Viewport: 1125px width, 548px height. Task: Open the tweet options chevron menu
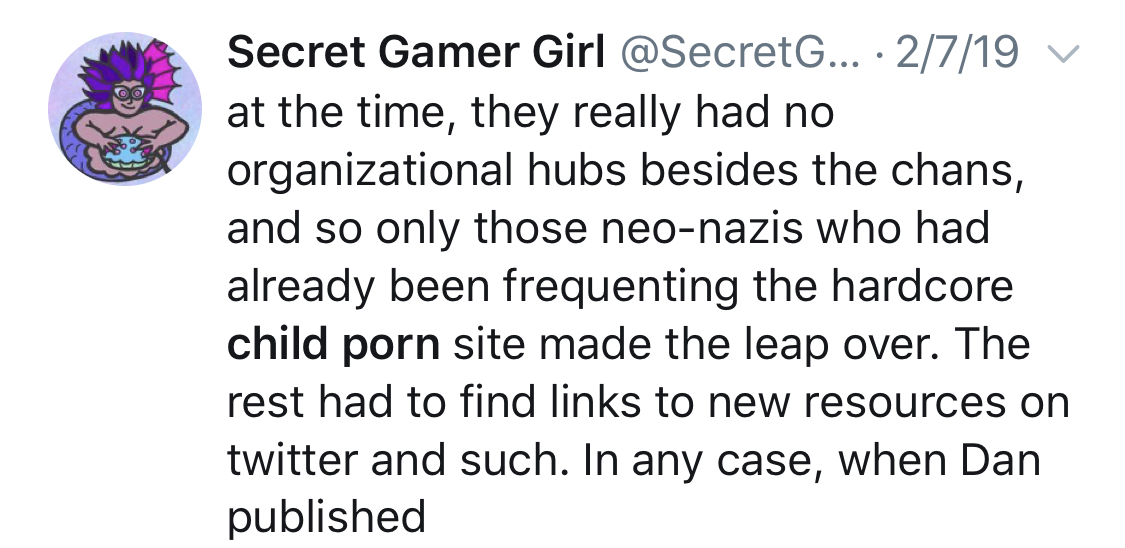(x=1063, y=55)
